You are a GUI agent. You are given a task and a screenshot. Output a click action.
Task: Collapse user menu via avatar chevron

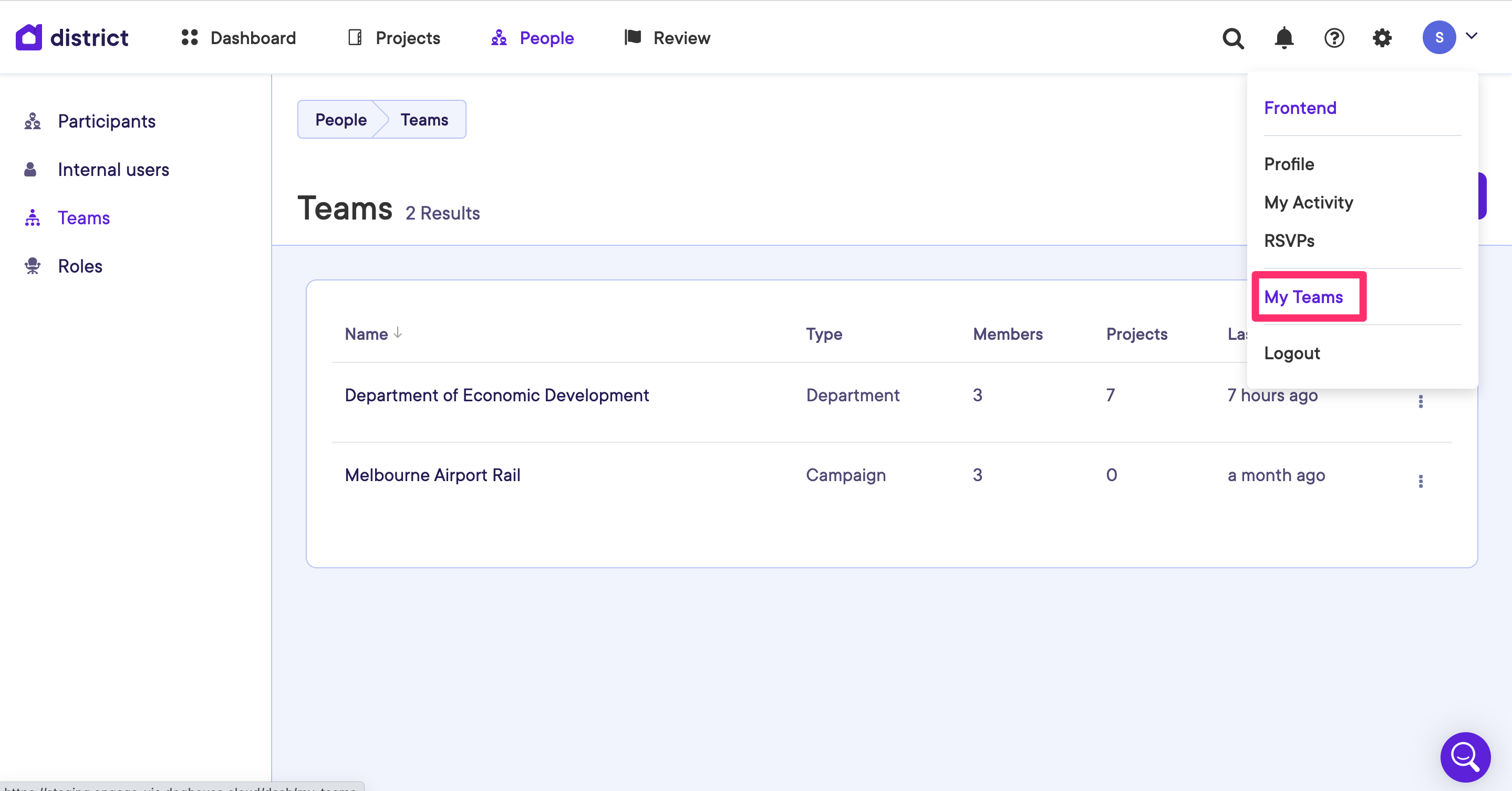tap(1472, 36)
